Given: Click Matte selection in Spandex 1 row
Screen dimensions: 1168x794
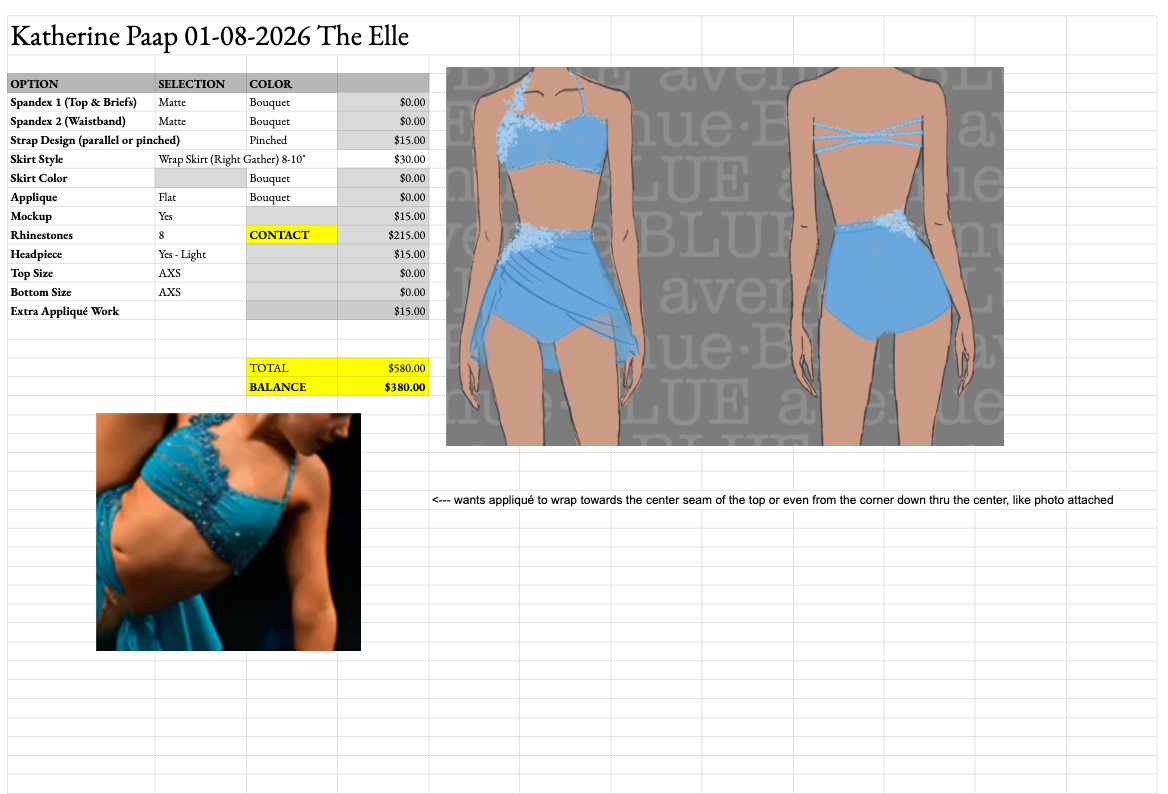Looking at the screenshot, I should point(200,102).
